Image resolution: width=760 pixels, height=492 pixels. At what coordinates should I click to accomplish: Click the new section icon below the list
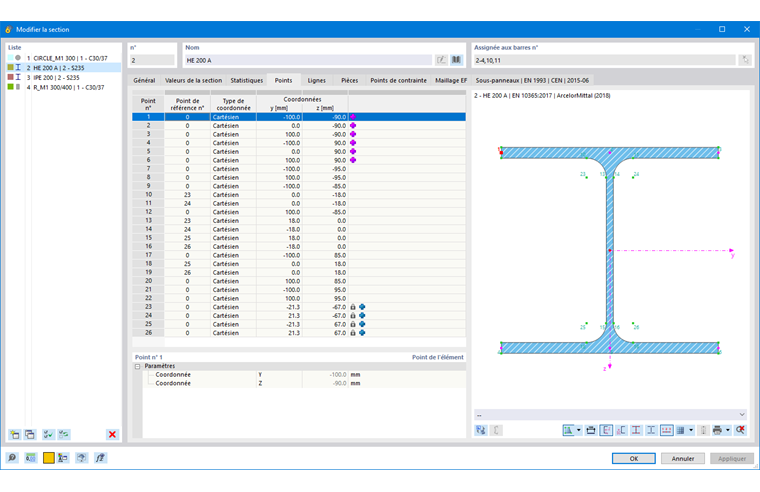pos(15,434)
